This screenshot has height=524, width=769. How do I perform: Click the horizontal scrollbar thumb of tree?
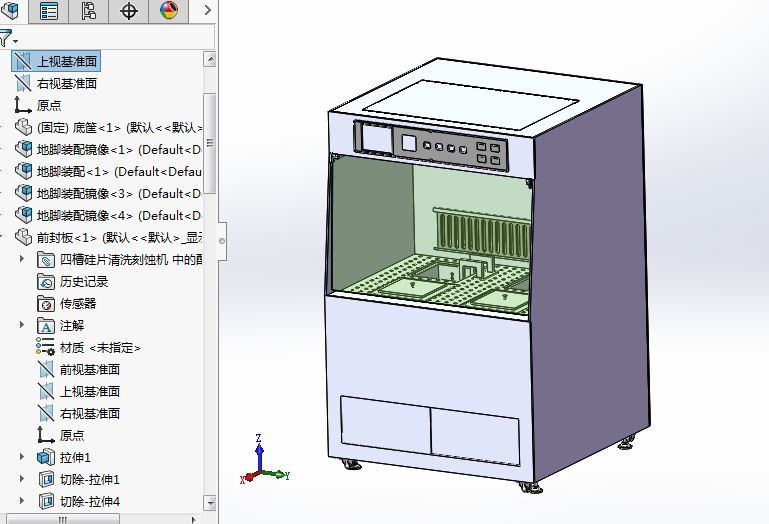point(62,519)
